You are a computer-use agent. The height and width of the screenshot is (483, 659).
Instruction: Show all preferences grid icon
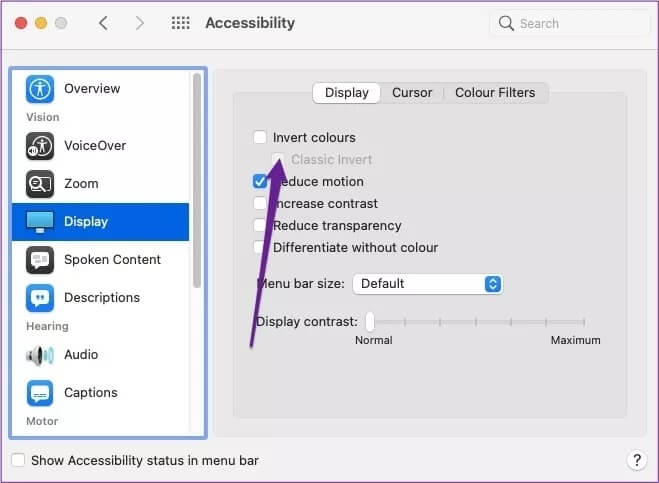181,23
